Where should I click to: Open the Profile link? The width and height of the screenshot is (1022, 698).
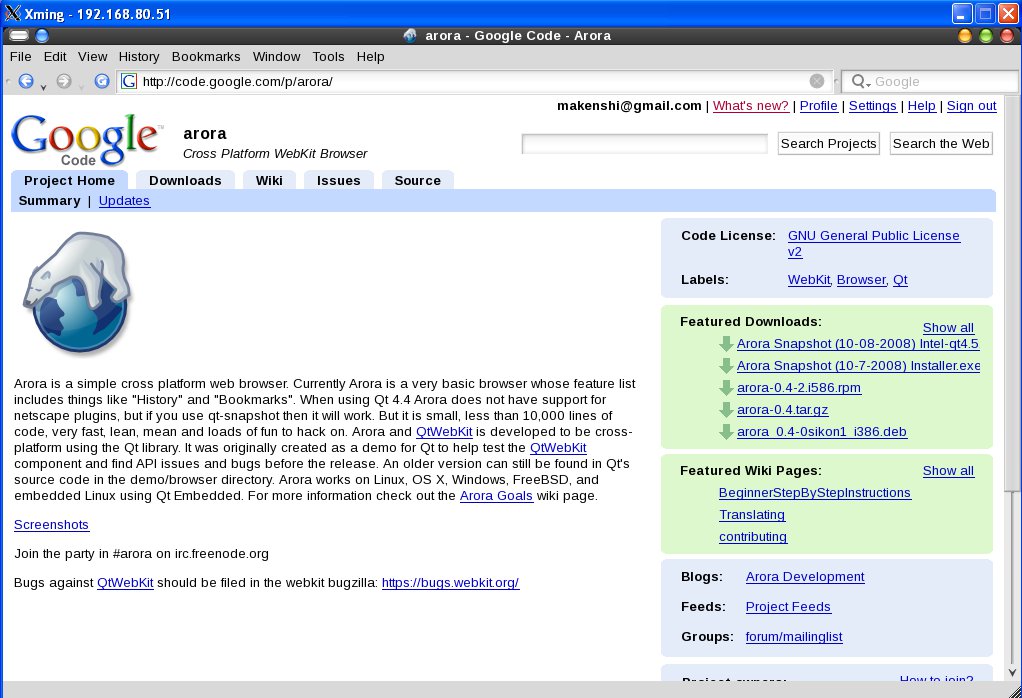pyautogui.click(x=819, y=106)
